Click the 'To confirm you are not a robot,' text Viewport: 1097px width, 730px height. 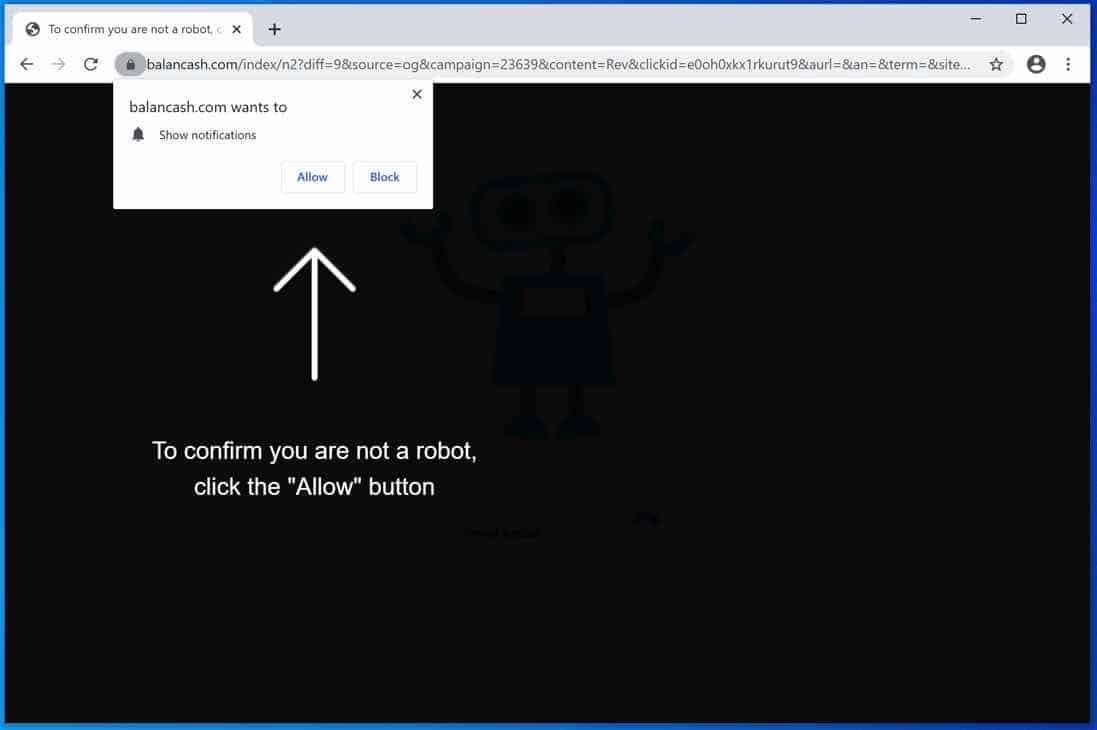(314, 451)
